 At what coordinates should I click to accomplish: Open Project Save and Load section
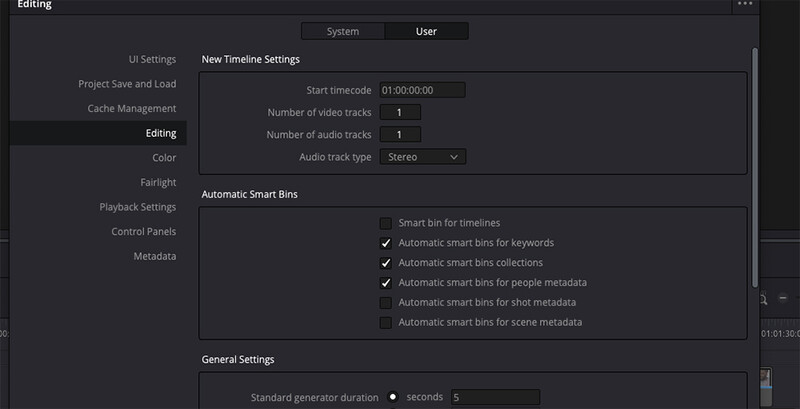tap(127, 84)
